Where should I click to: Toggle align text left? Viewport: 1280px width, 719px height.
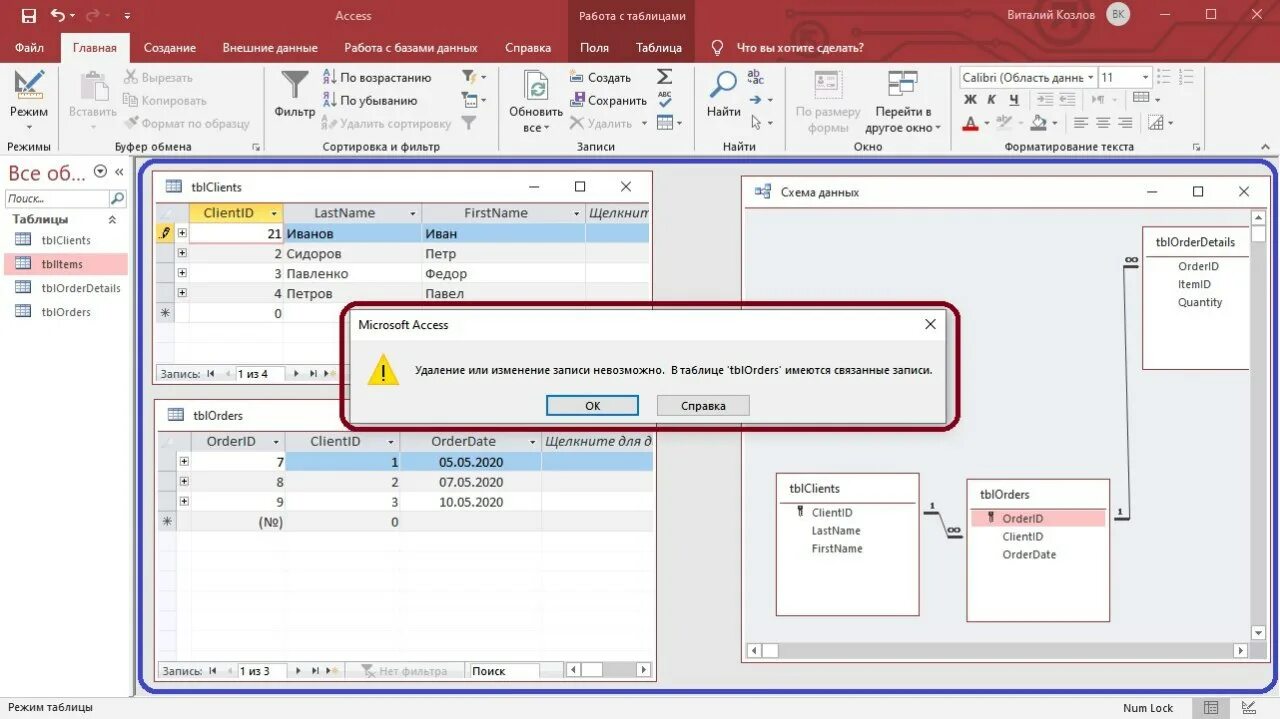point(1080,123)
